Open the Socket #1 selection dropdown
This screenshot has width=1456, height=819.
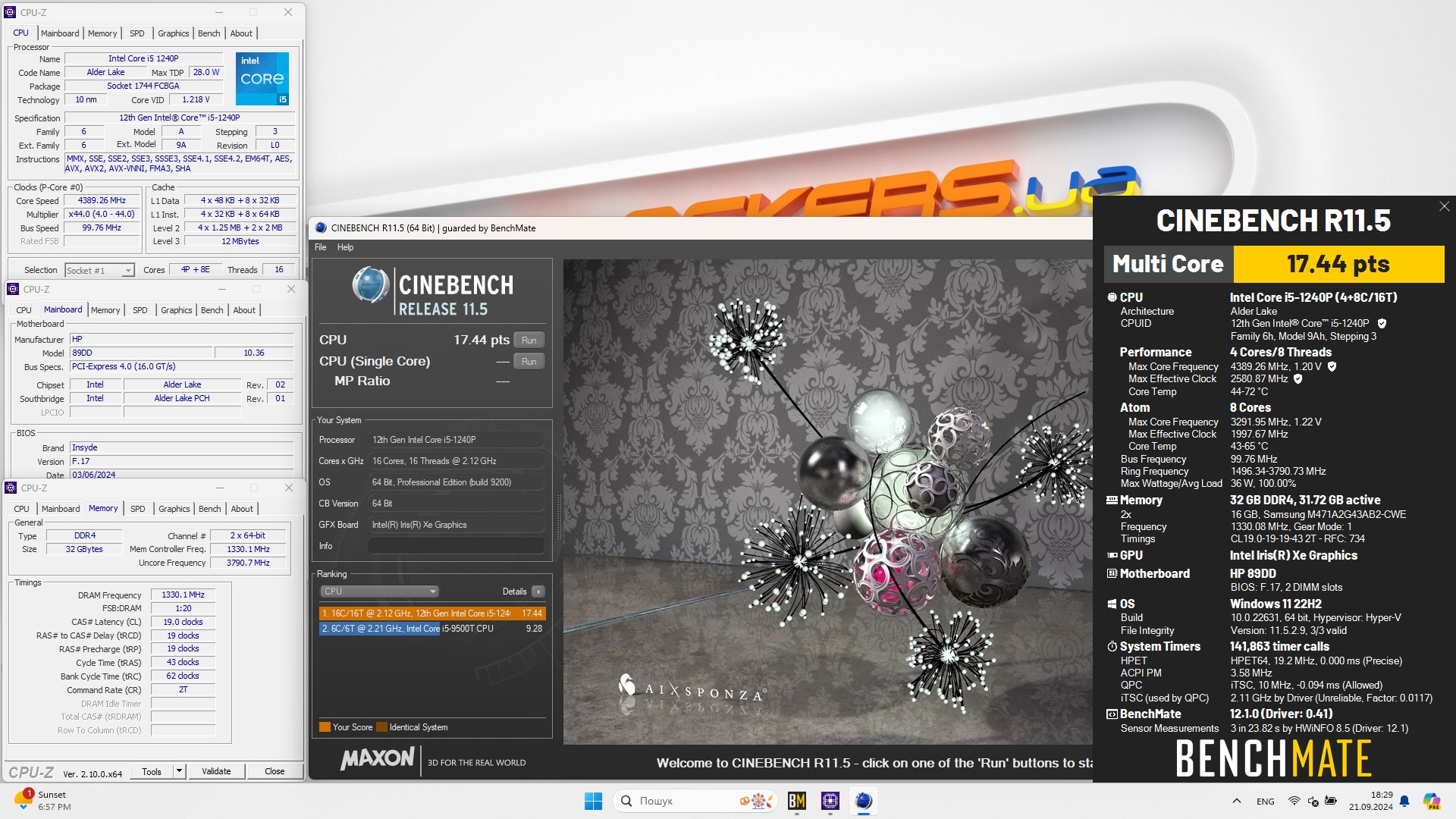click(x=99, y=270)
